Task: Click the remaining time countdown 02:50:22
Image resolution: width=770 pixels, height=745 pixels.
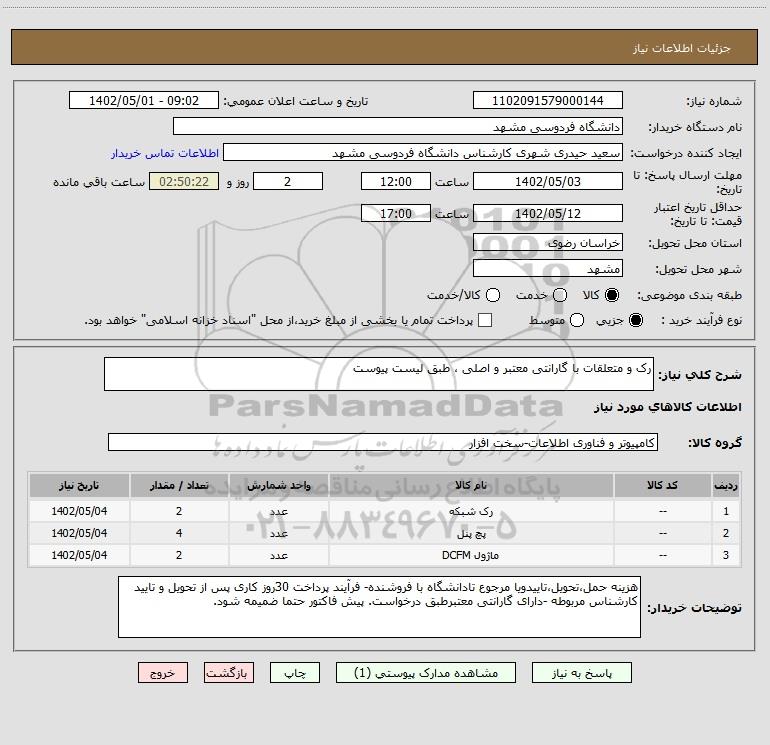Action: [184, 181]
